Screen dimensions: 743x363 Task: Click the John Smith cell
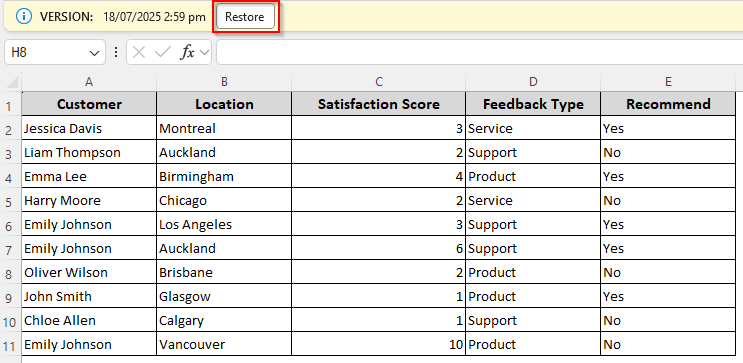(x=89, y=296)
